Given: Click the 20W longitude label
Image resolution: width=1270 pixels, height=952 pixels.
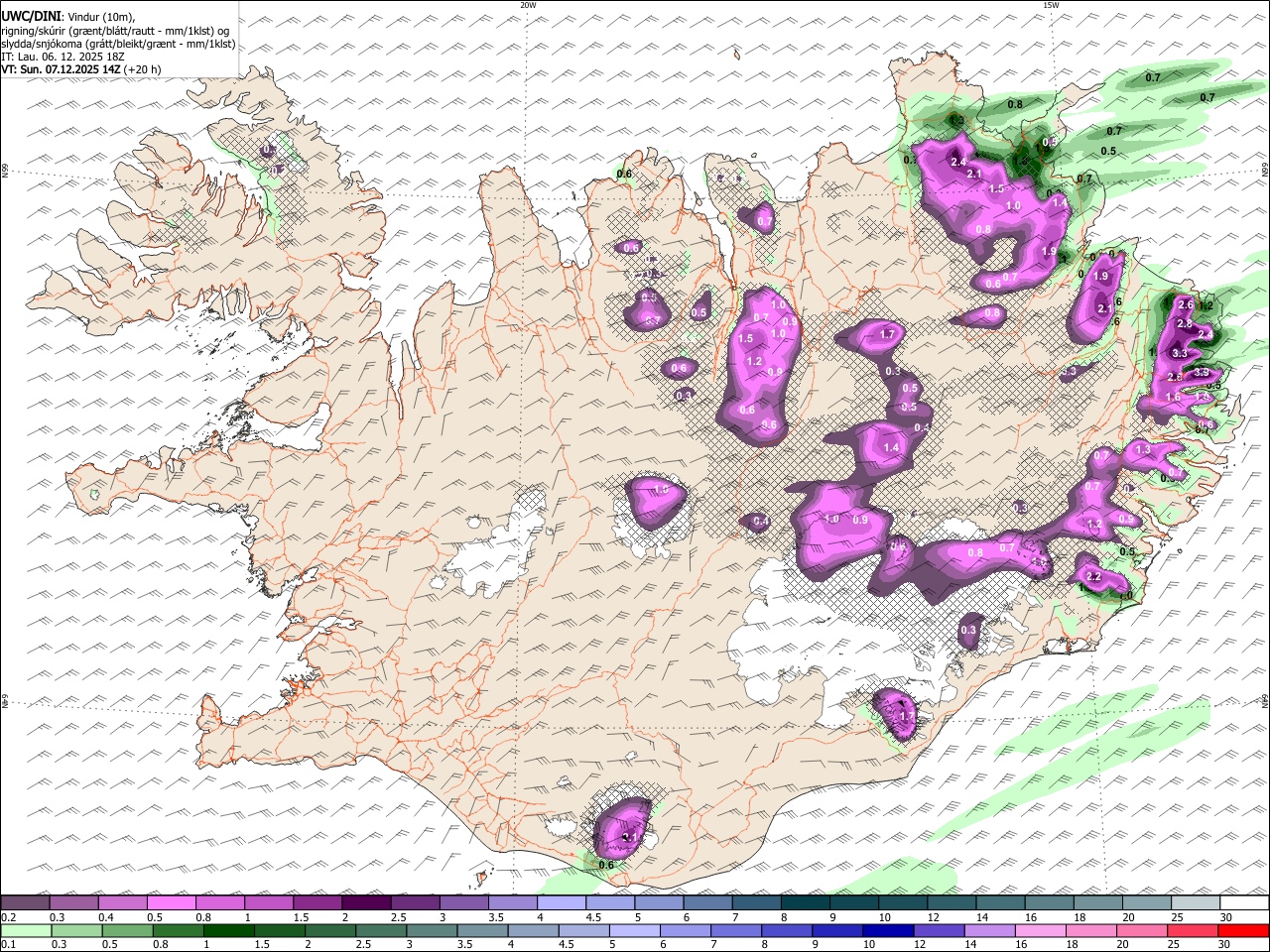Looking at the screenshot, I should pos(528,5).
